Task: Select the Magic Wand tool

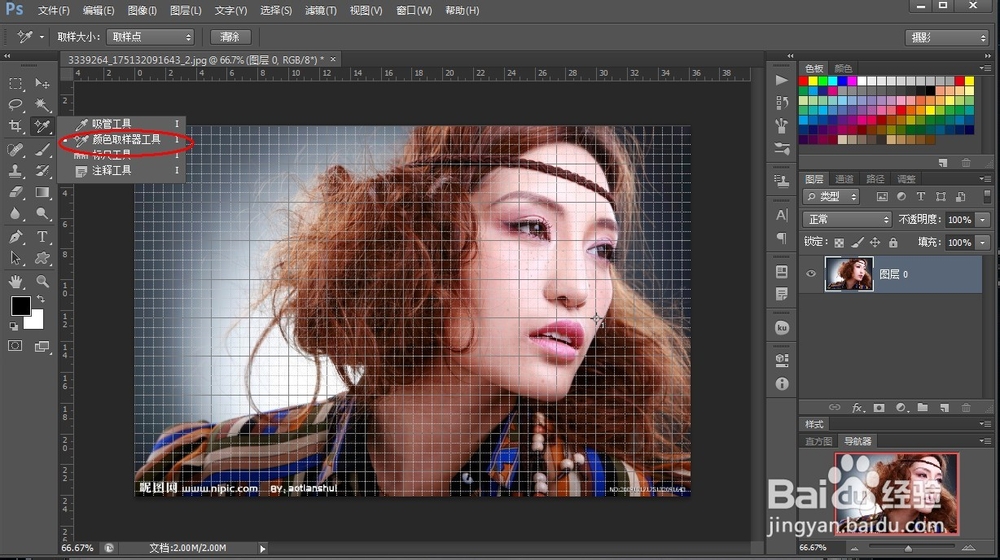Action: [42, 105]
